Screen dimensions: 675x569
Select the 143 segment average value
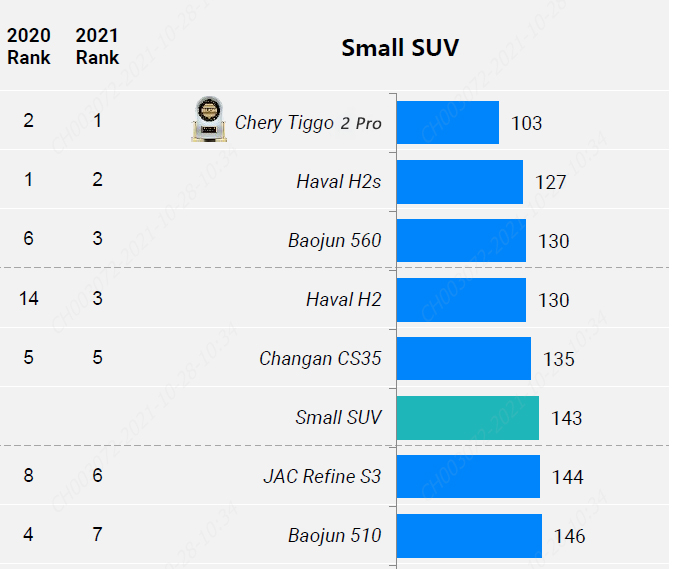(x=567, y=418)
